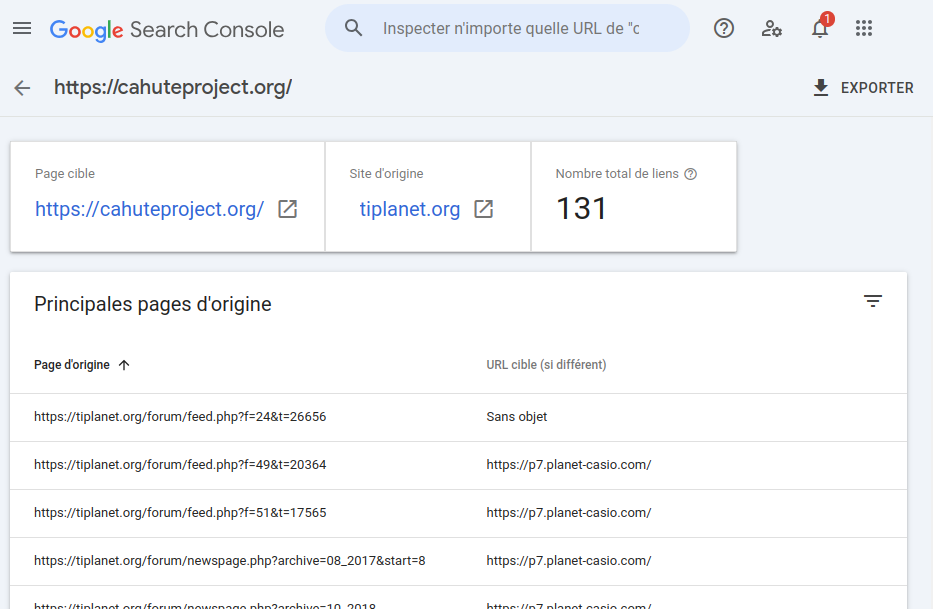Open the Google apps grid

click(865, 29)
